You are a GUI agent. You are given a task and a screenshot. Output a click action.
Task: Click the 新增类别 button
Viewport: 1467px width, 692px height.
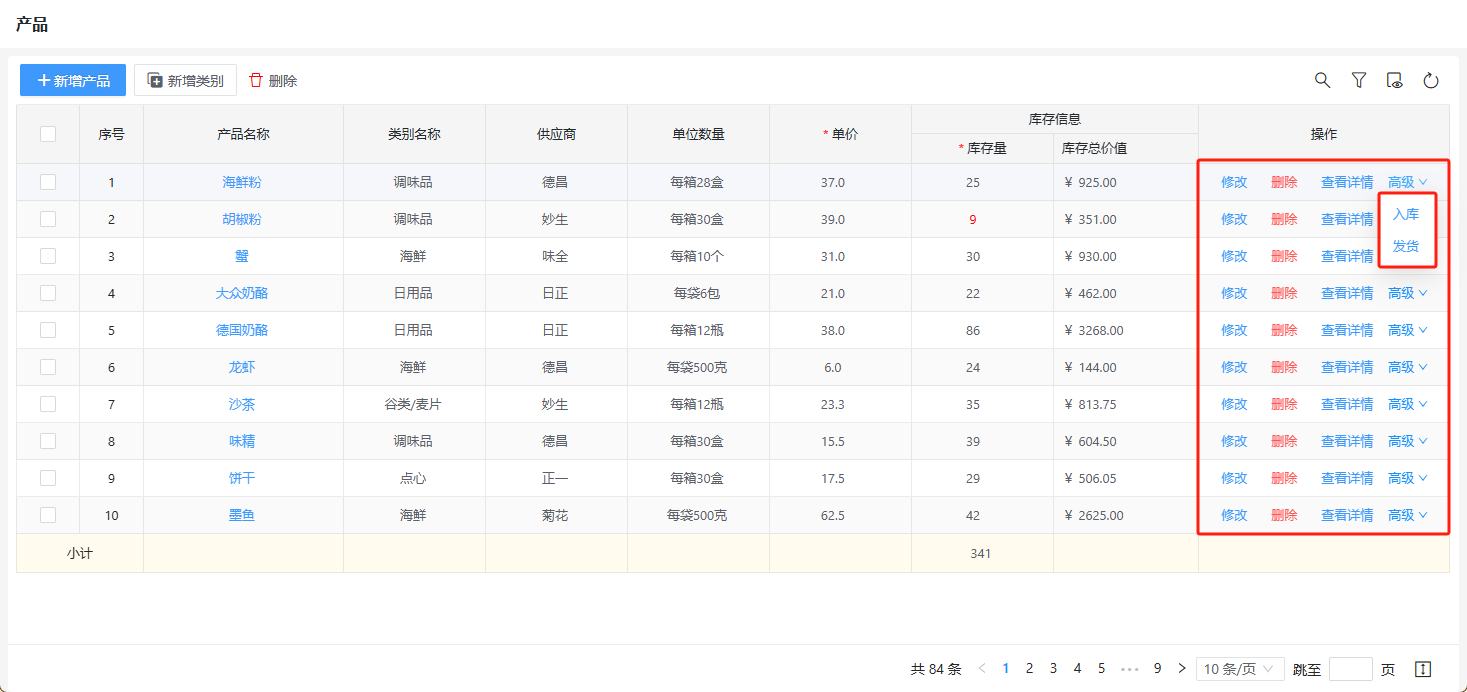185,81
